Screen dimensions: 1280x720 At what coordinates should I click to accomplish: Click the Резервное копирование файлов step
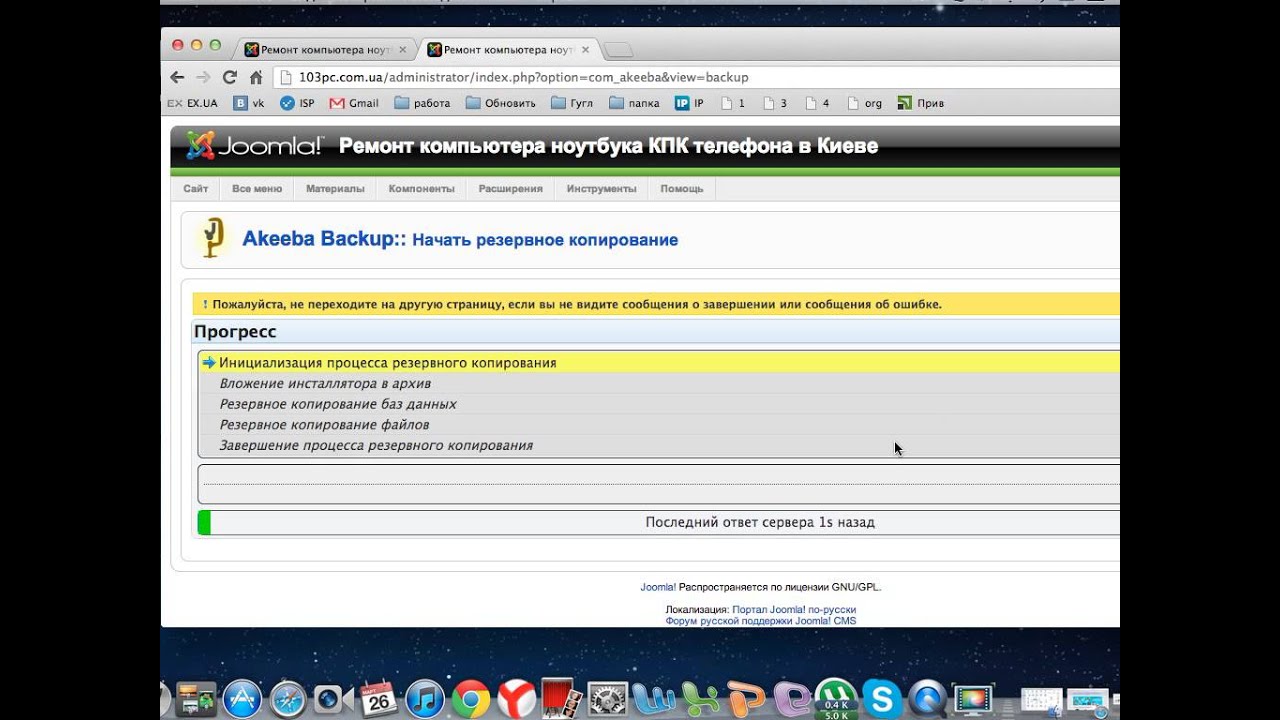659,425
